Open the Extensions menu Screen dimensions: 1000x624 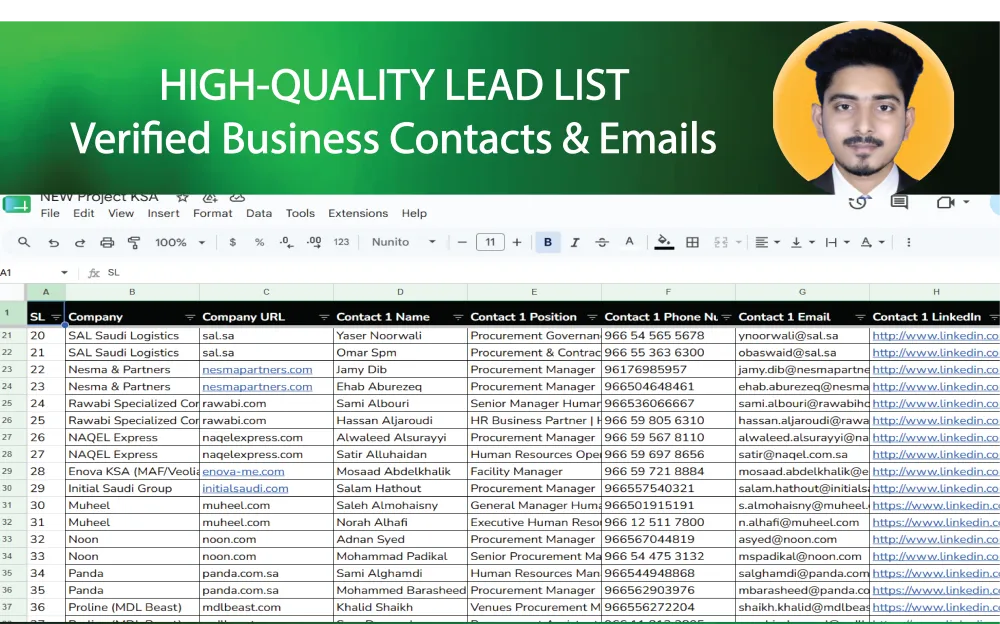coord(358,213)
